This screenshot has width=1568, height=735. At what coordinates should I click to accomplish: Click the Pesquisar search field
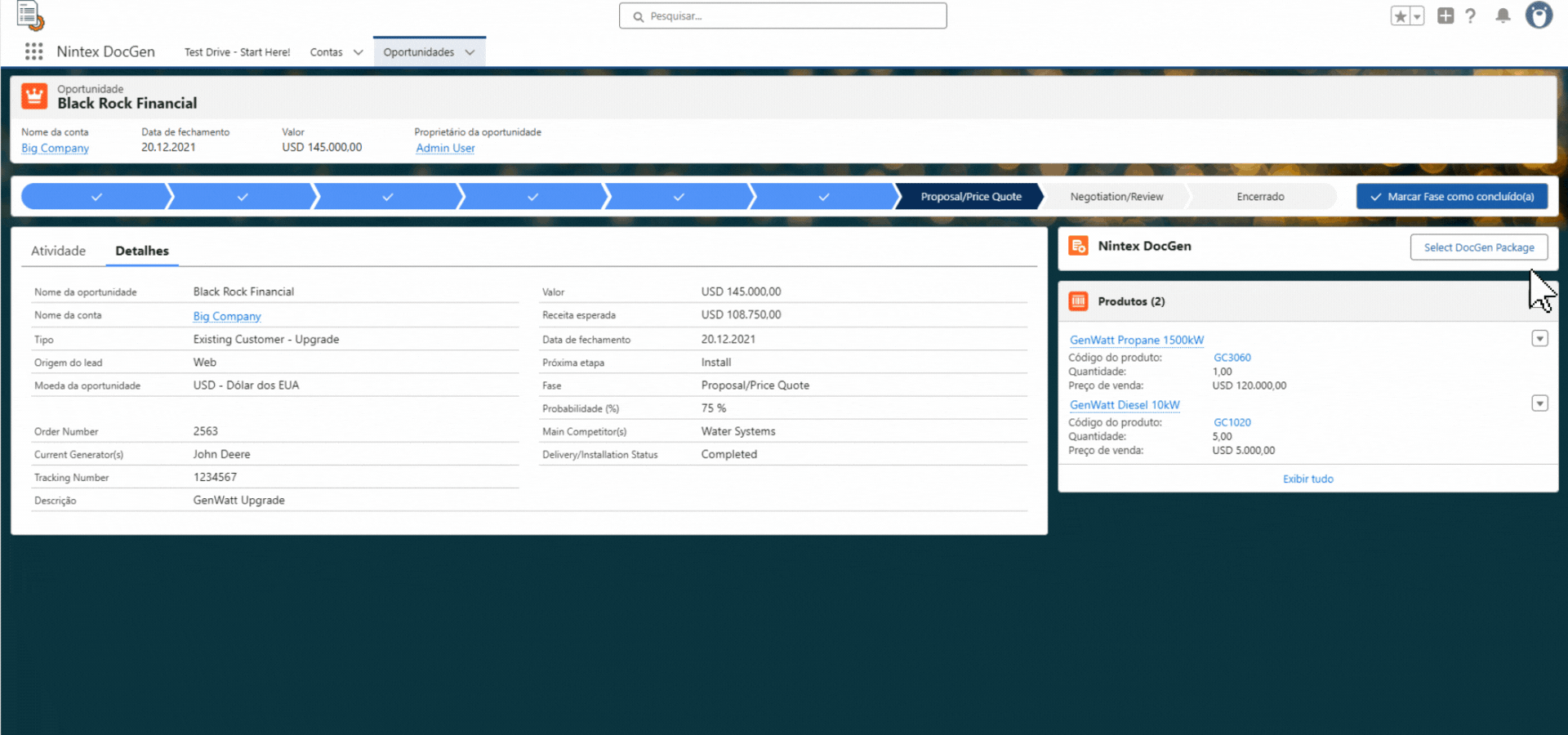point(783,16)
